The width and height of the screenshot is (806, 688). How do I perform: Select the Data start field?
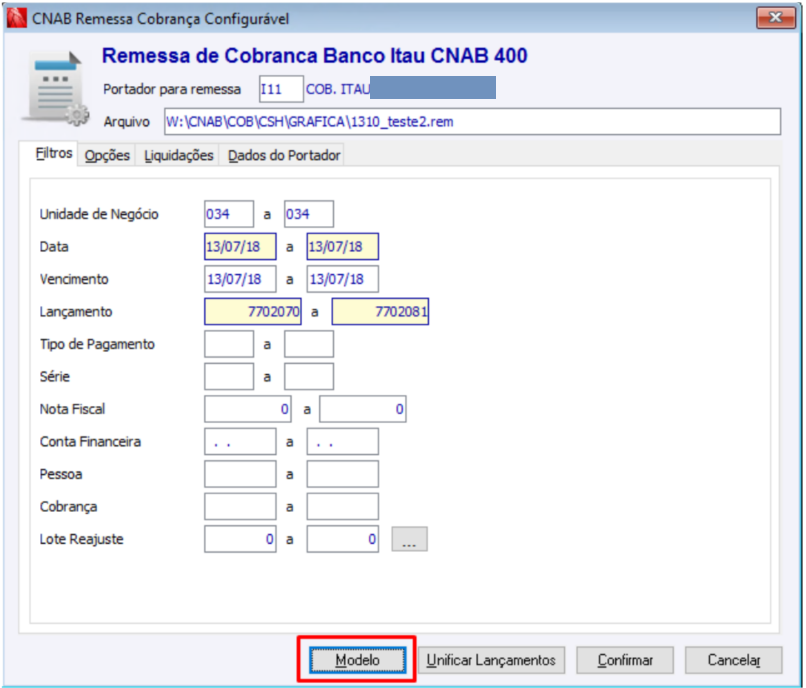click(x=240, y=246)
